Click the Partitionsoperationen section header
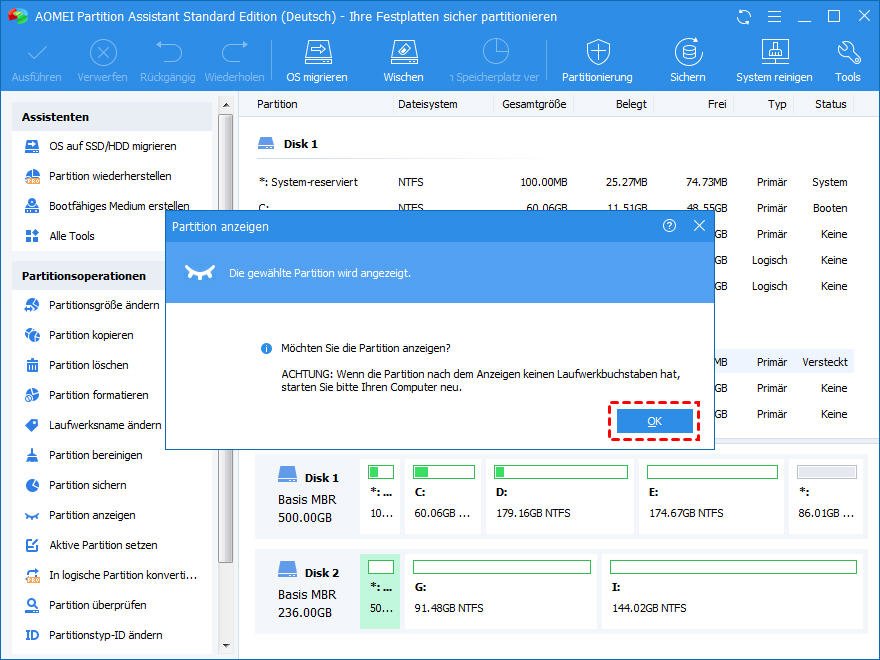Image resolution: width=880 pixels, height=660 pixels. pos(89,276)
